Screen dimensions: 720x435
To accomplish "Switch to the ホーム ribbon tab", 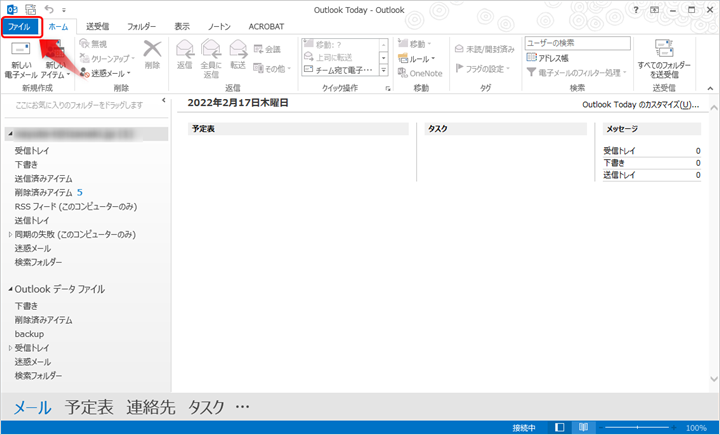I will coord(58,27).
